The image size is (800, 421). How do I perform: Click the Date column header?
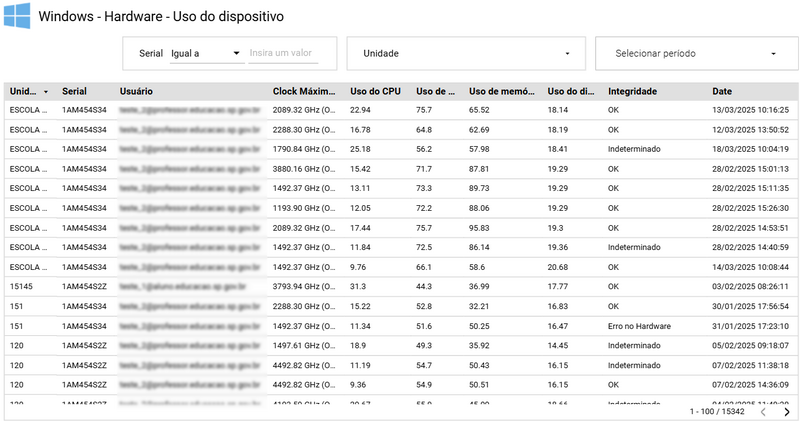(x=722, y=91)
